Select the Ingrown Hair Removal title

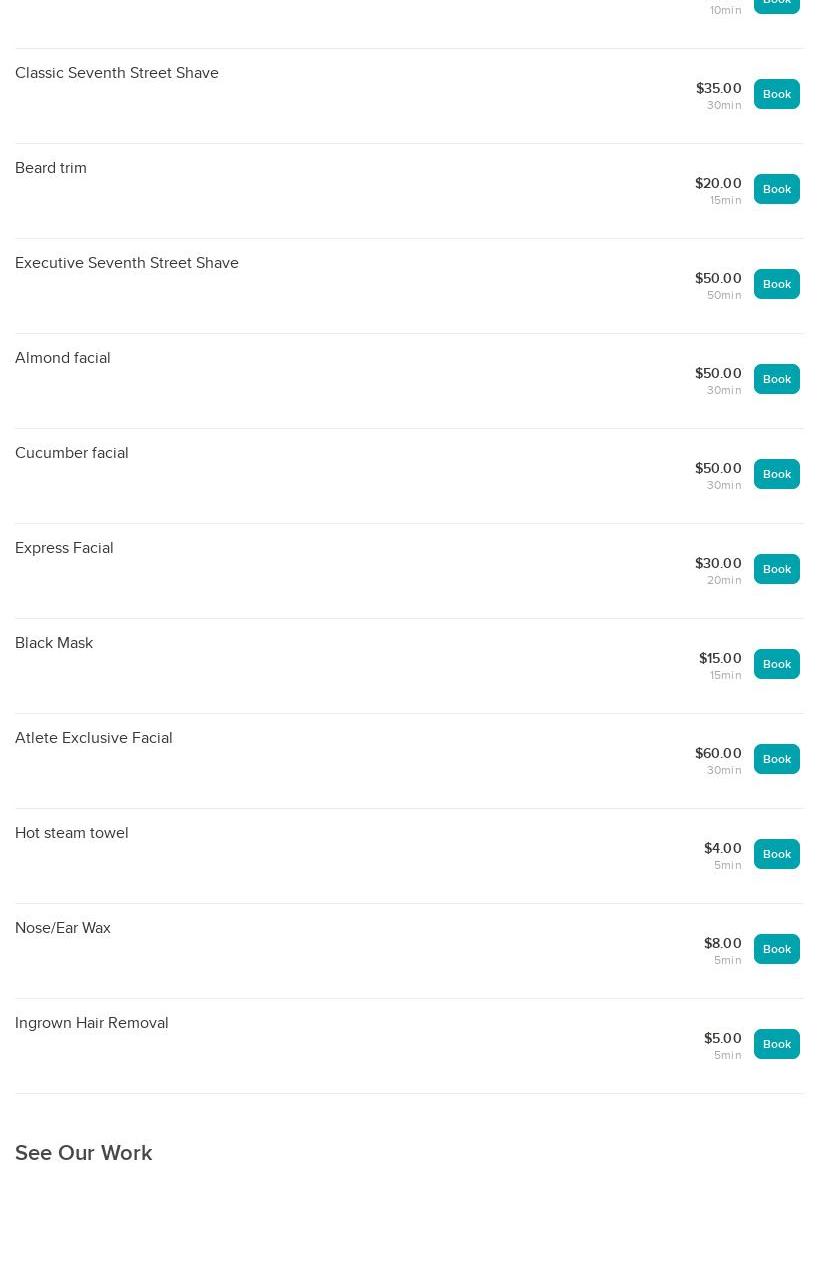pyautogui.click(x=92, y=1023)
